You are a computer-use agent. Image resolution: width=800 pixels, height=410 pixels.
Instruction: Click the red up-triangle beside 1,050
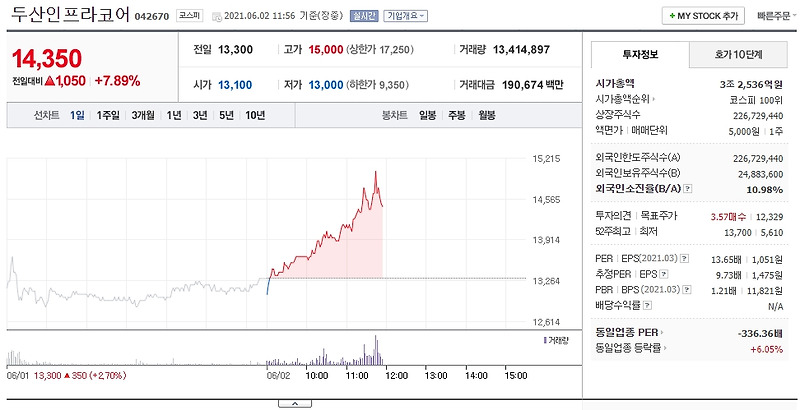(49, 81)
